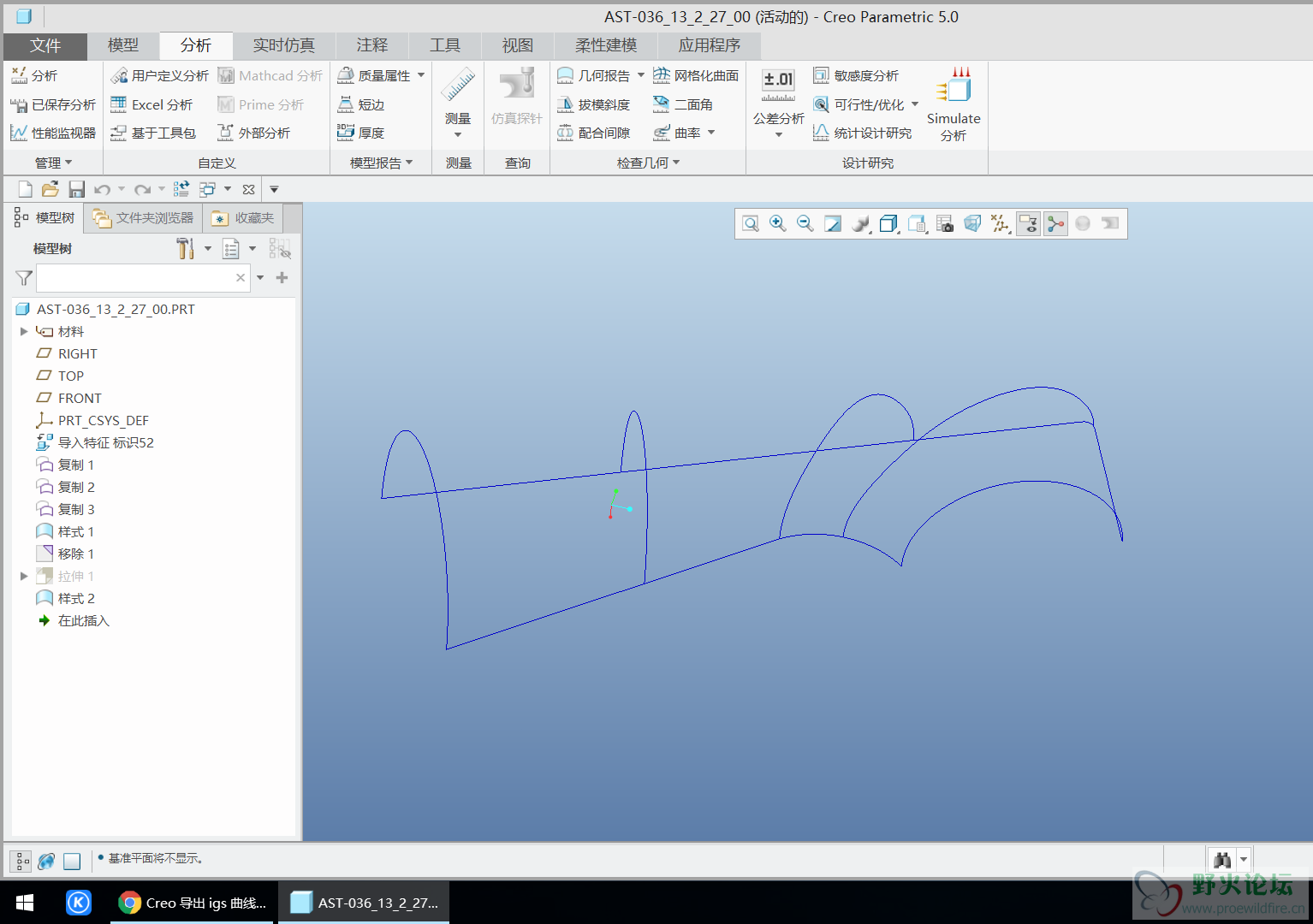Click the 质量属性 button
Viewport: 1313px width, 924px height.
click(x=374, y=76)
